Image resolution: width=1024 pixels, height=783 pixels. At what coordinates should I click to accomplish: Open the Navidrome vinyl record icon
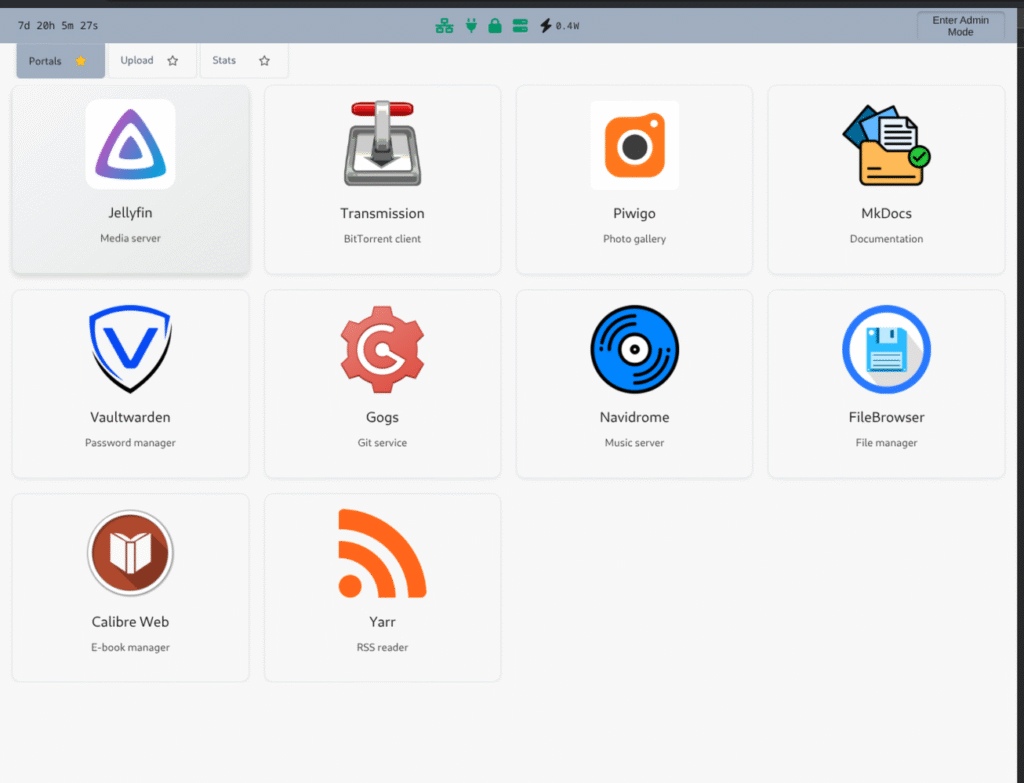click(634, 349)
